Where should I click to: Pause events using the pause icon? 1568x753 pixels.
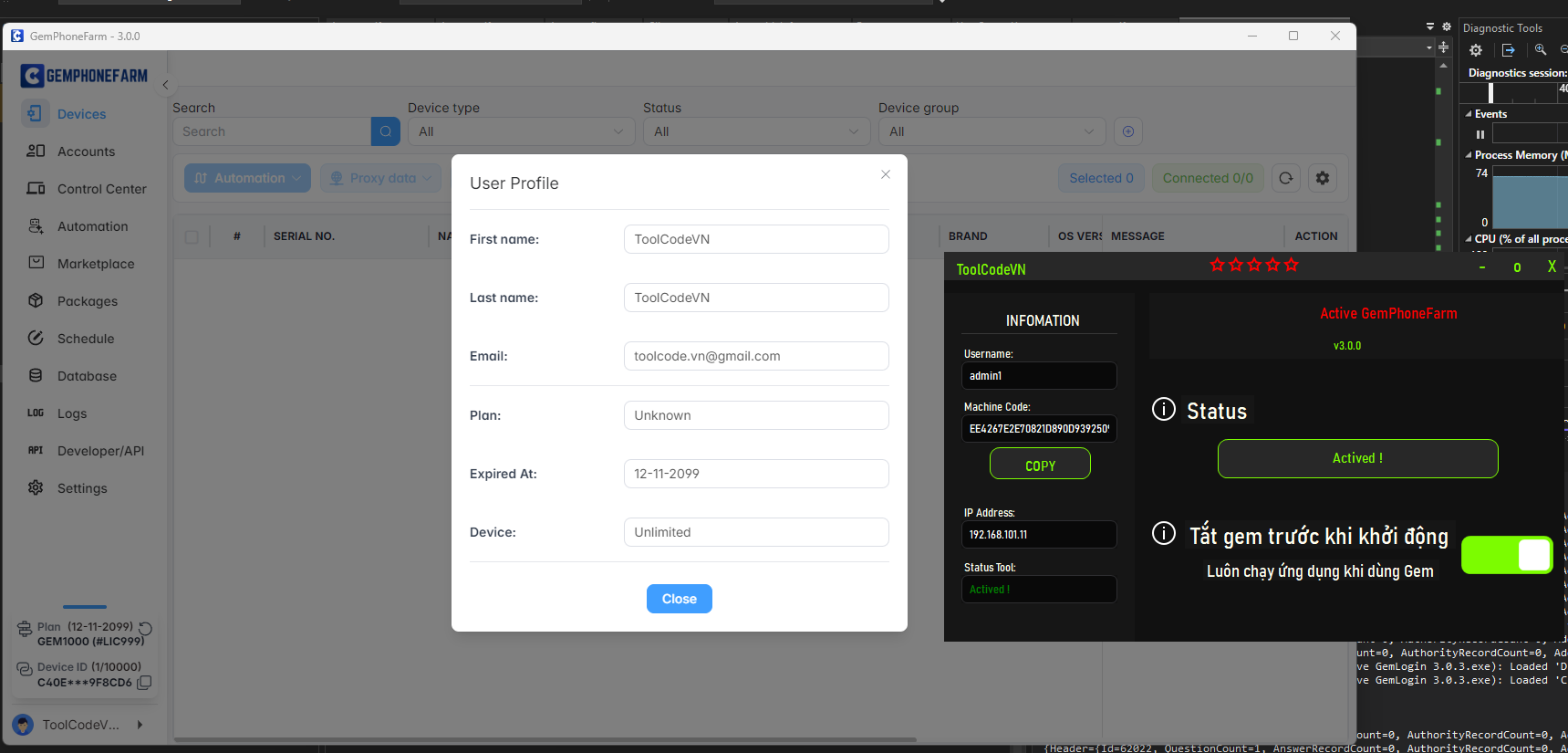(1480, 134)
